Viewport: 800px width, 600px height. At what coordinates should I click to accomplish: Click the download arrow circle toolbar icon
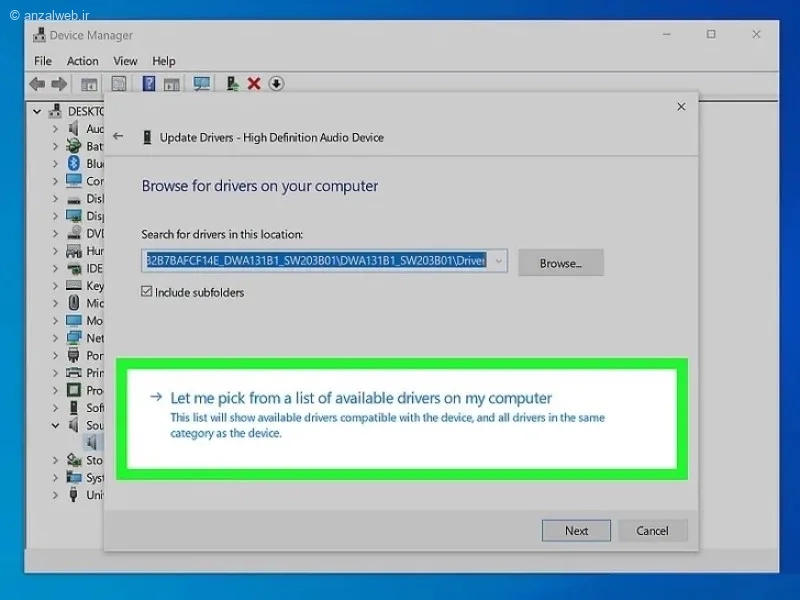276,84
